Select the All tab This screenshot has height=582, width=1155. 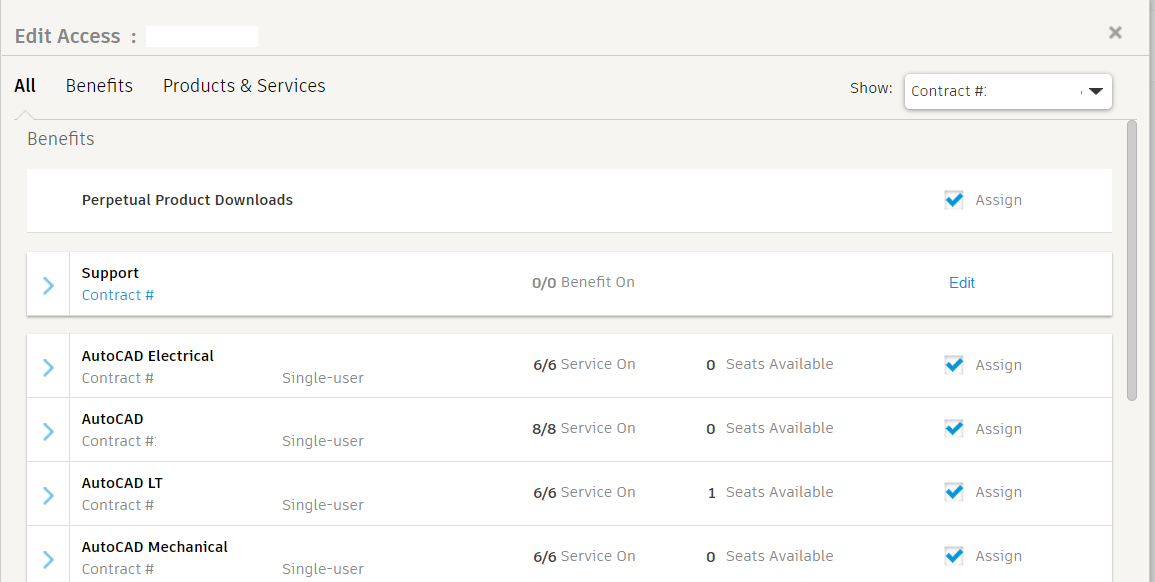tap(25, 86)
